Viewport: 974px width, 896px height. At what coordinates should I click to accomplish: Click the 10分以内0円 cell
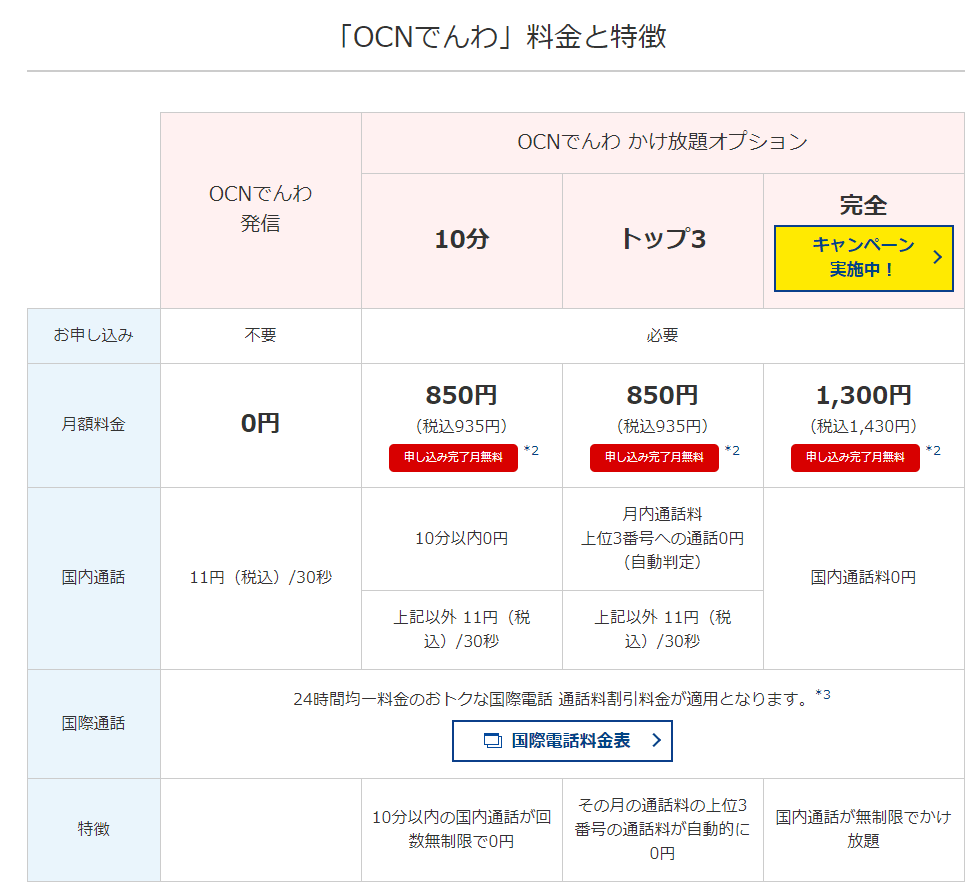click(462, 539)
